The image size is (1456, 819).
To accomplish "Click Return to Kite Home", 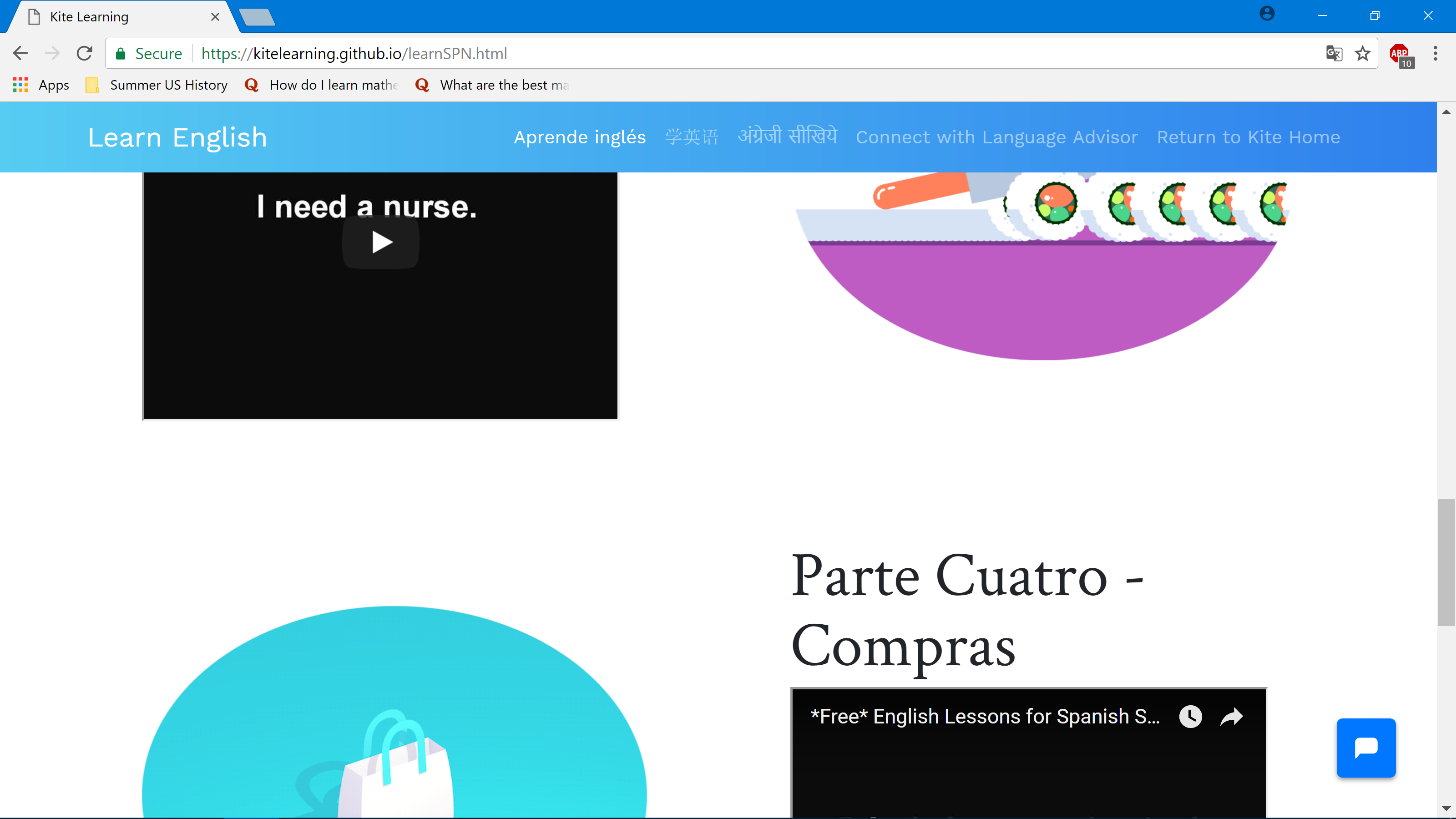I will [1248, 137].
